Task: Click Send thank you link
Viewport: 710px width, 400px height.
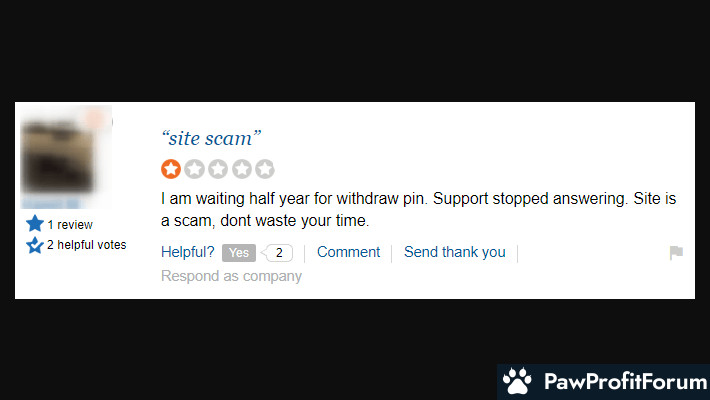Action: point(455,252)
